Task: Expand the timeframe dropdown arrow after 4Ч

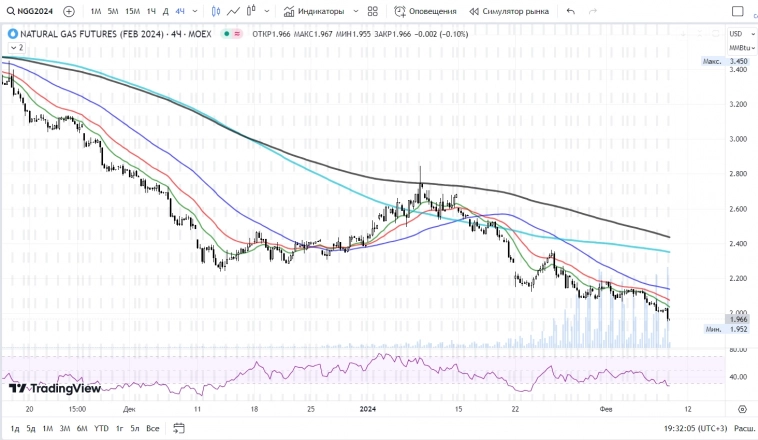Action: (x=195, y=11)
